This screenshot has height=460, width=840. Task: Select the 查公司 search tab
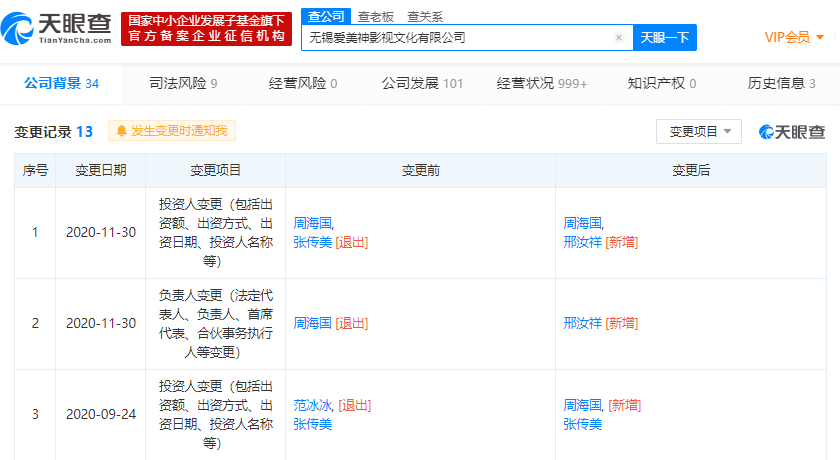click(325, 17)
